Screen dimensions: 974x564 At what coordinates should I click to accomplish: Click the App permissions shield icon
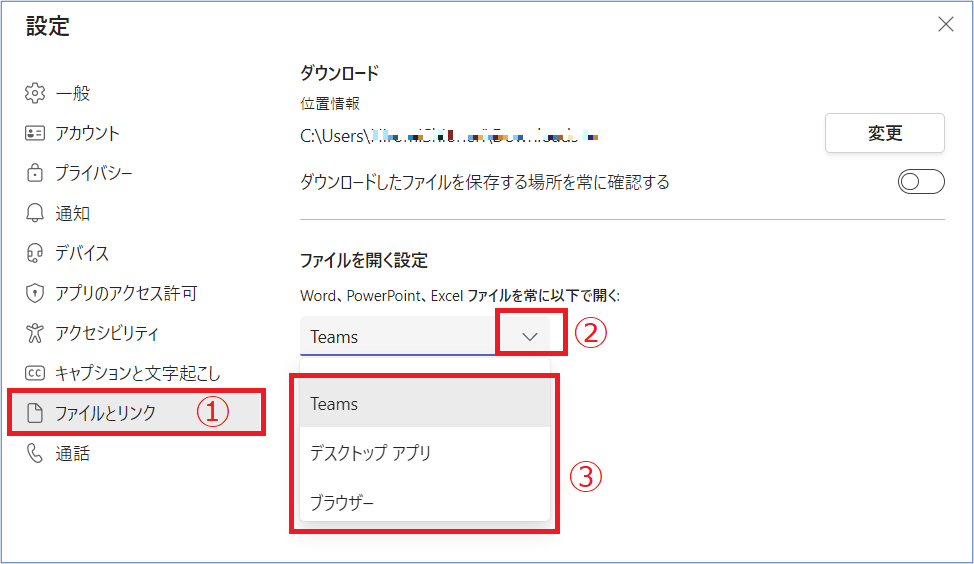point(35,293)
